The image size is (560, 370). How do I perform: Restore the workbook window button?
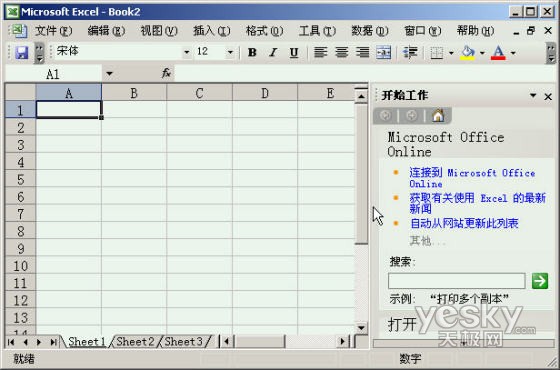[x=531, y=31]
